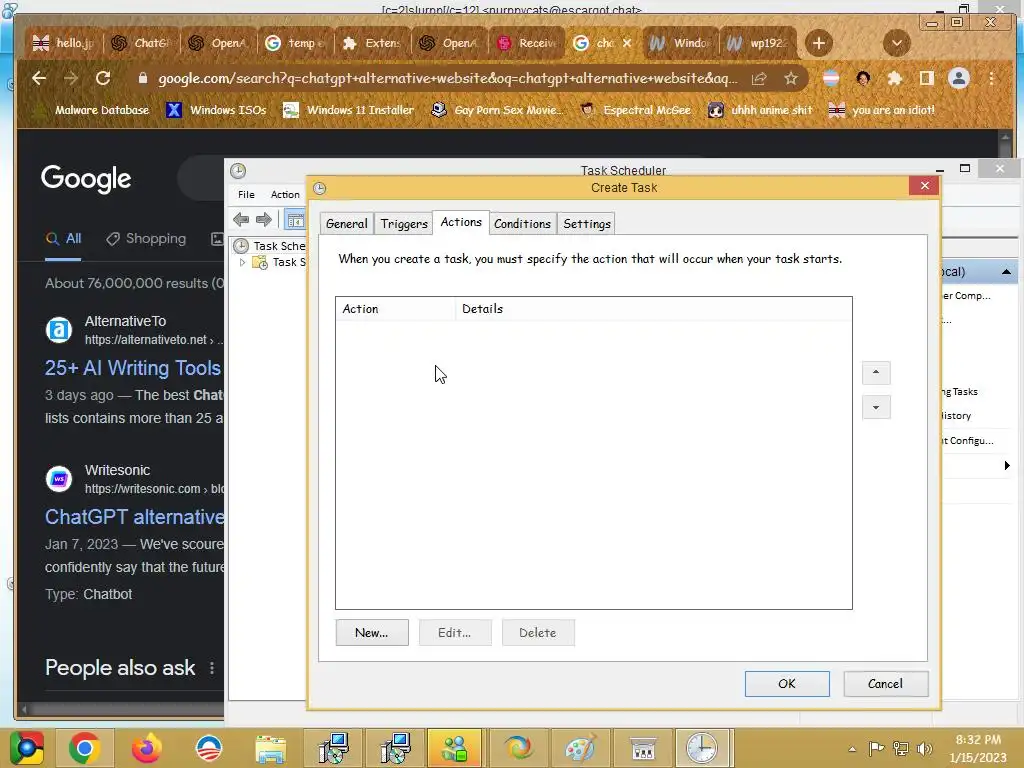Switch to the hello.jp browser tab
This screenshot has height=768, width=1024.
point(63,44)
